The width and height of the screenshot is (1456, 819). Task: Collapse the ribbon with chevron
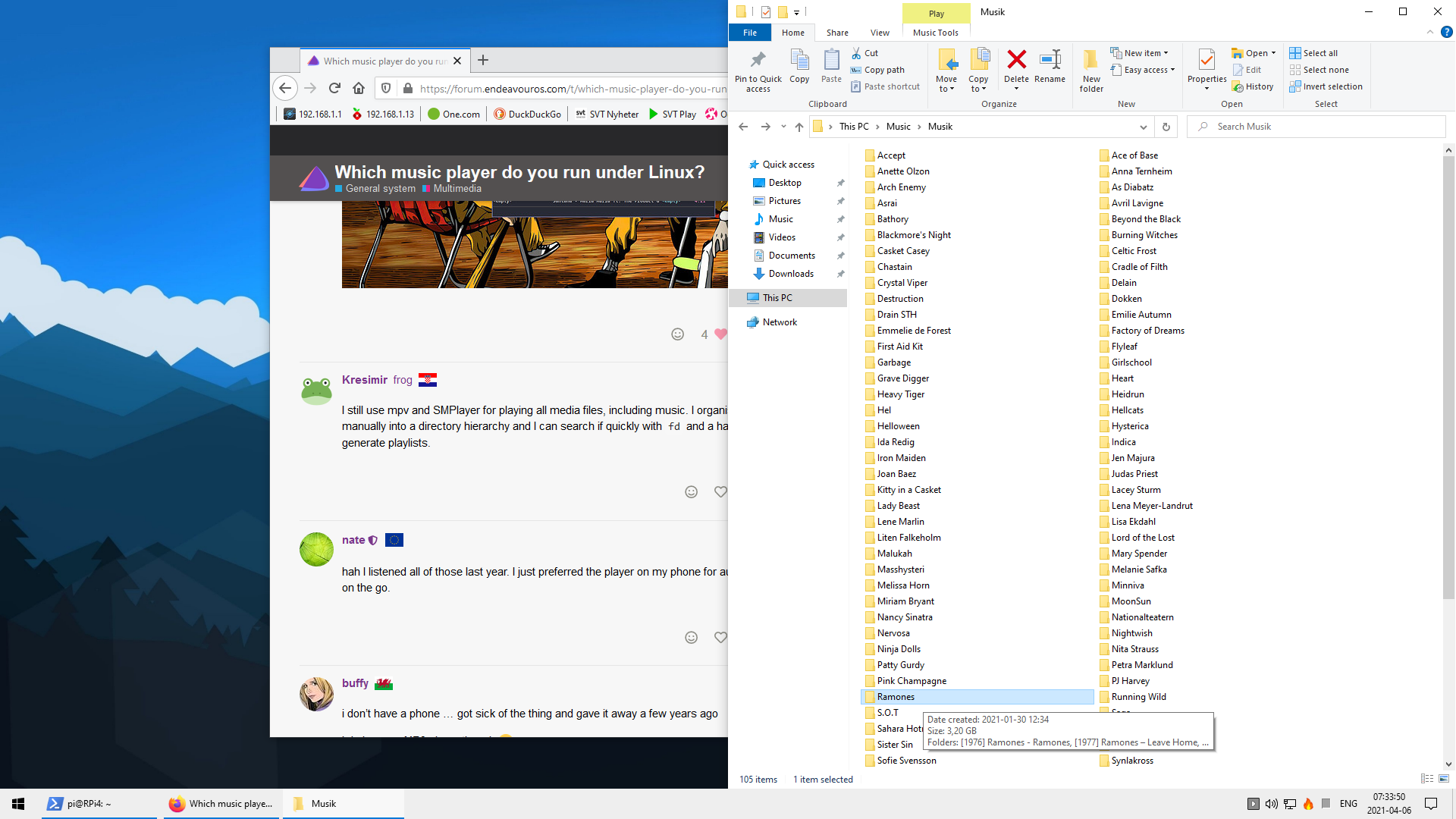1429,33
